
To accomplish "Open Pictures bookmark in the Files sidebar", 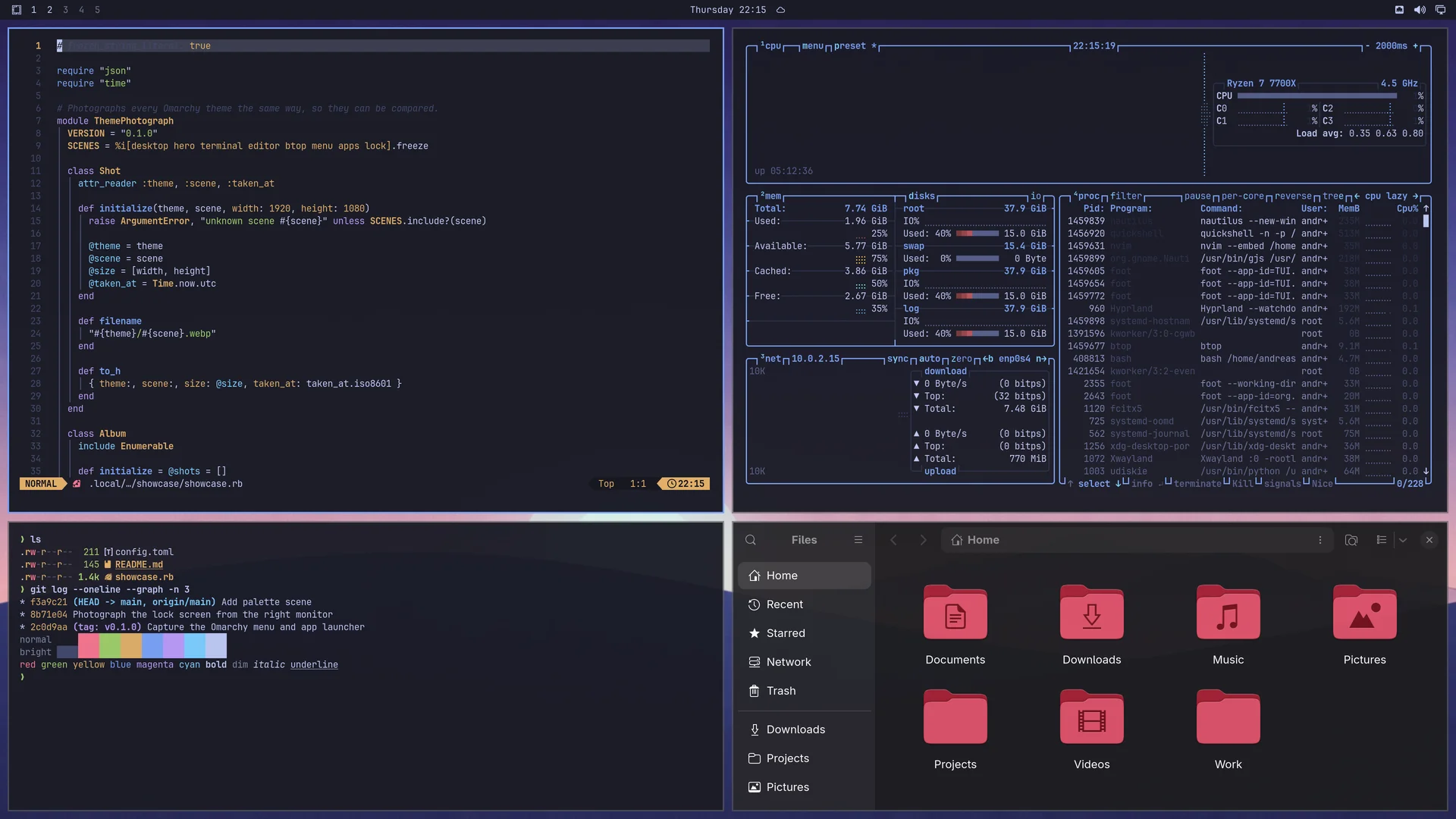I will [804, 787].
